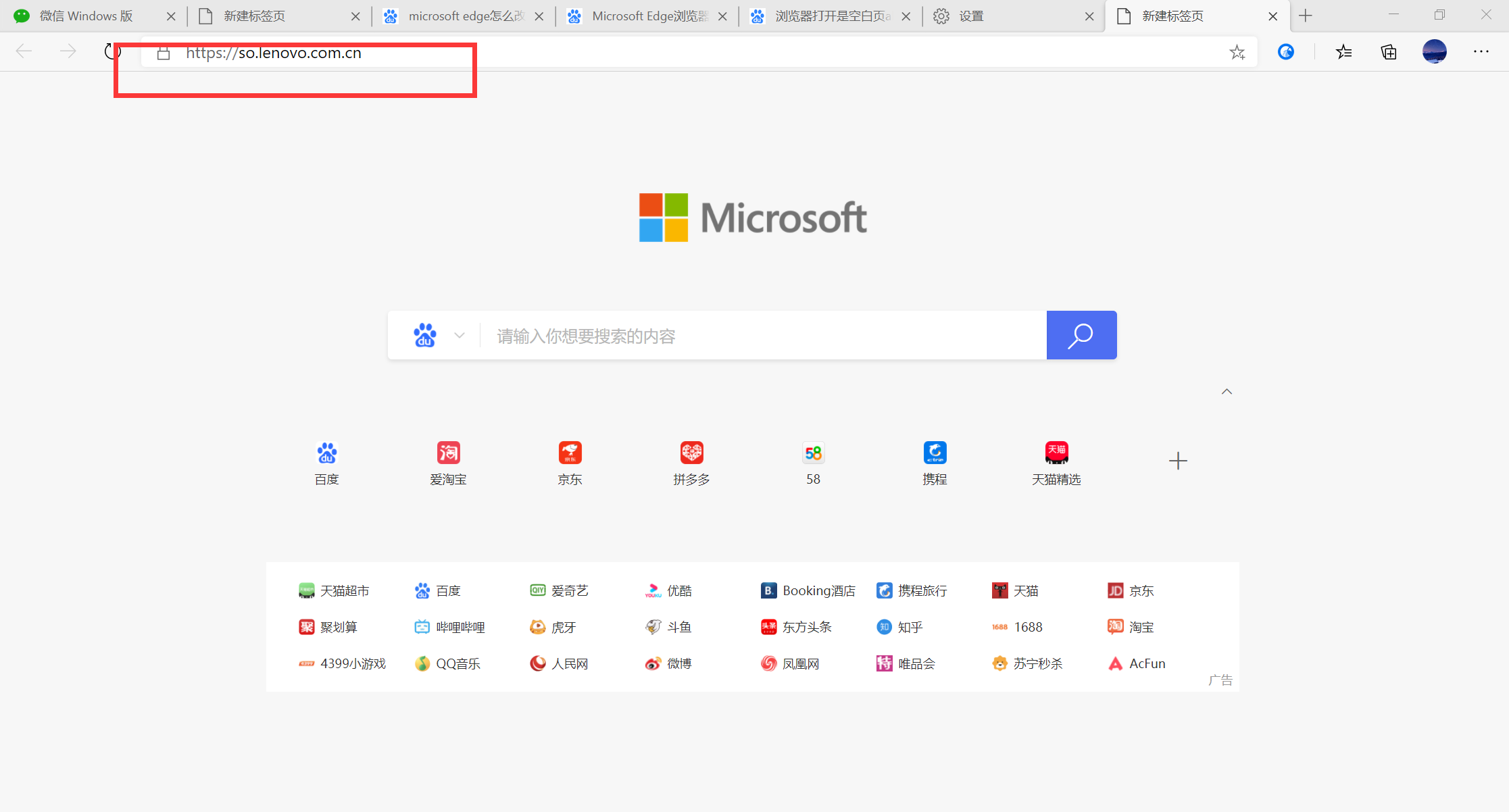The height and width of the screenshot is (812, 1509).
Task: Open the 天猫 link in site list
Action: tap(1015, 591)
